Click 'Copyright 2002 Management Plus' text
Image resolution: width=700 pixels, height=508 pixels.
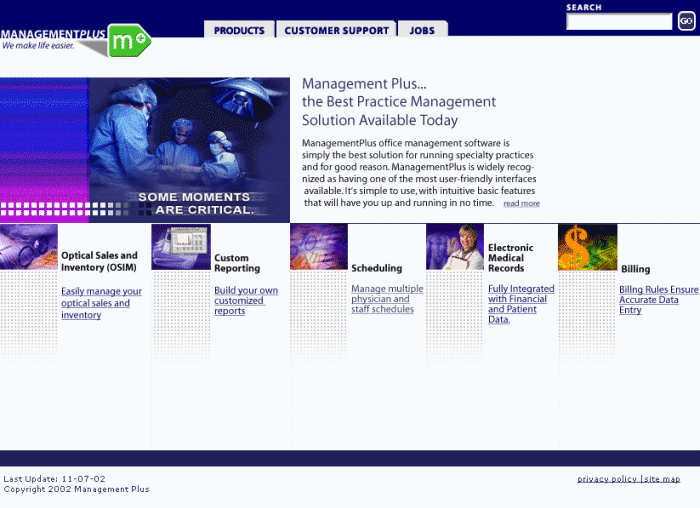[76, 489]
